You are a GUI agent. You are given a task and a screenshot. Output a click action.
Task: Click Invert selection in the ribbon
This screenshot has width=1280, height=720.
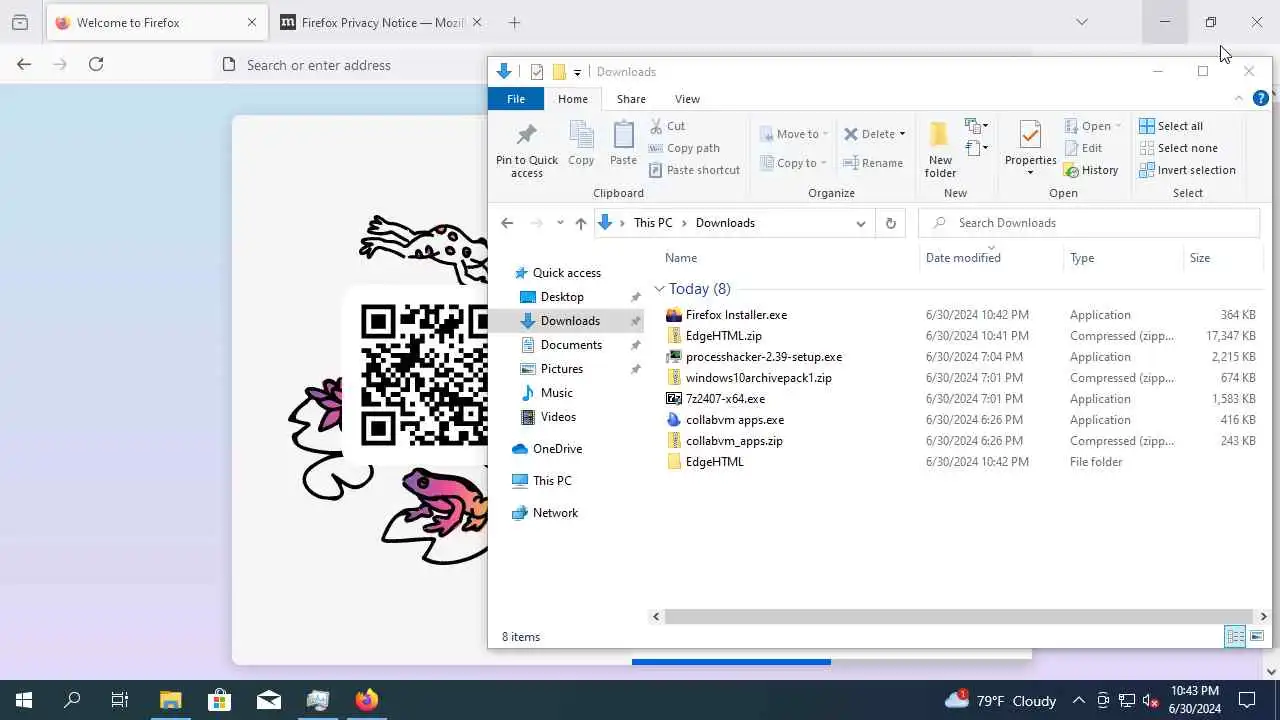click(1187, 170)
